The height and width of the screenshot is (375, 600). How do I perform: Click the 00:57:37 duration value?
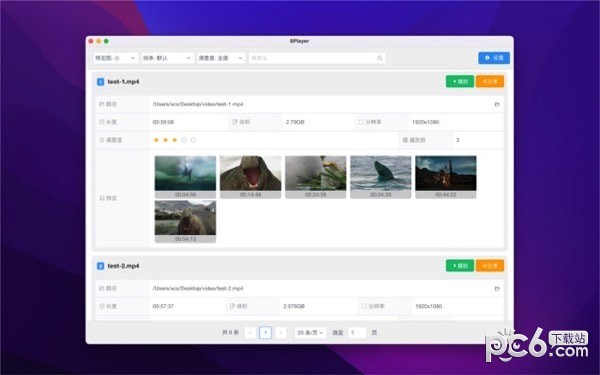pos(163,307)
